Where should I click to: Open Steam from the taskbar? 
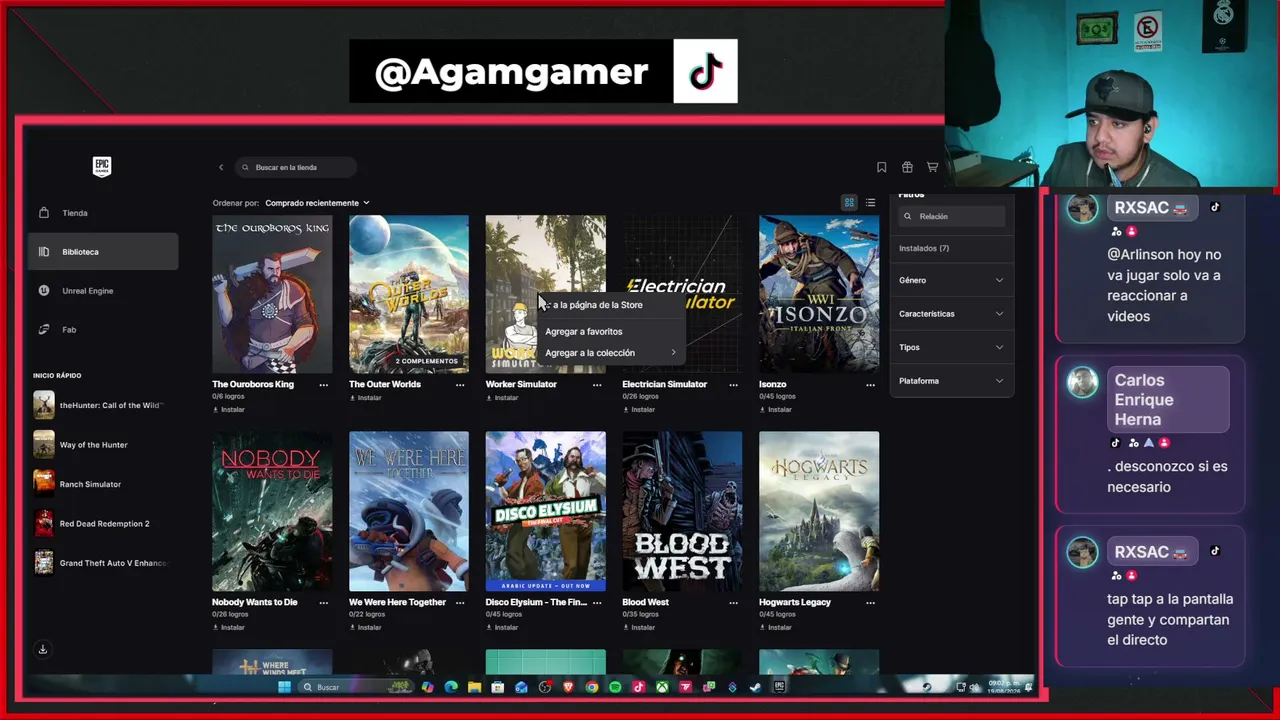click(x=755, y=687)
